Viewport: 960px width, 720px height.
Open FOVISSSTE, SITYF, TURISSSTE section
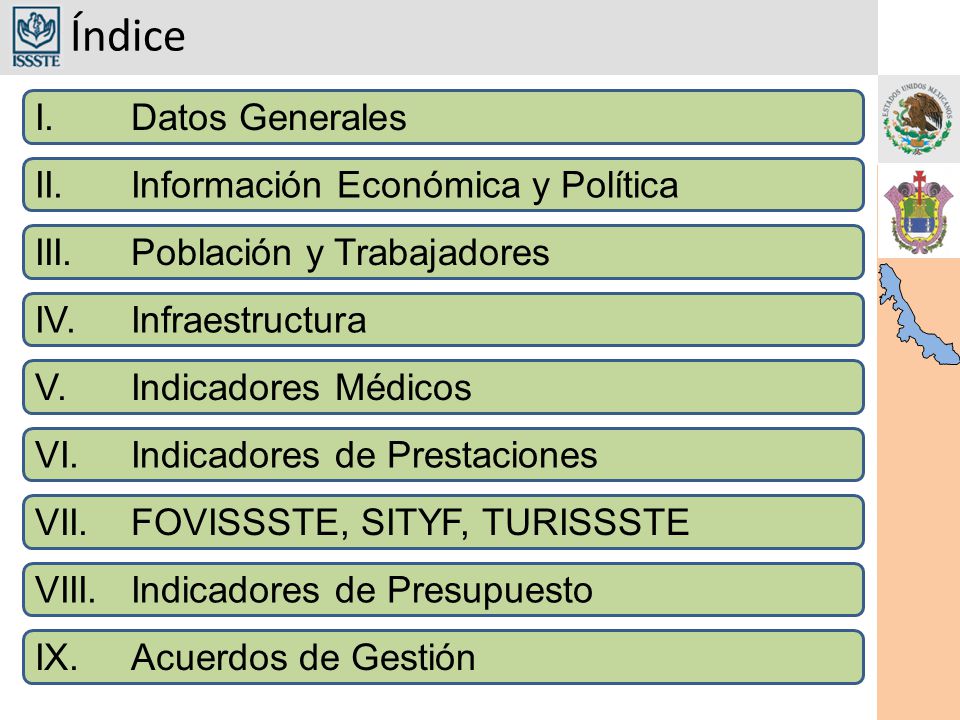coord(443,522)
